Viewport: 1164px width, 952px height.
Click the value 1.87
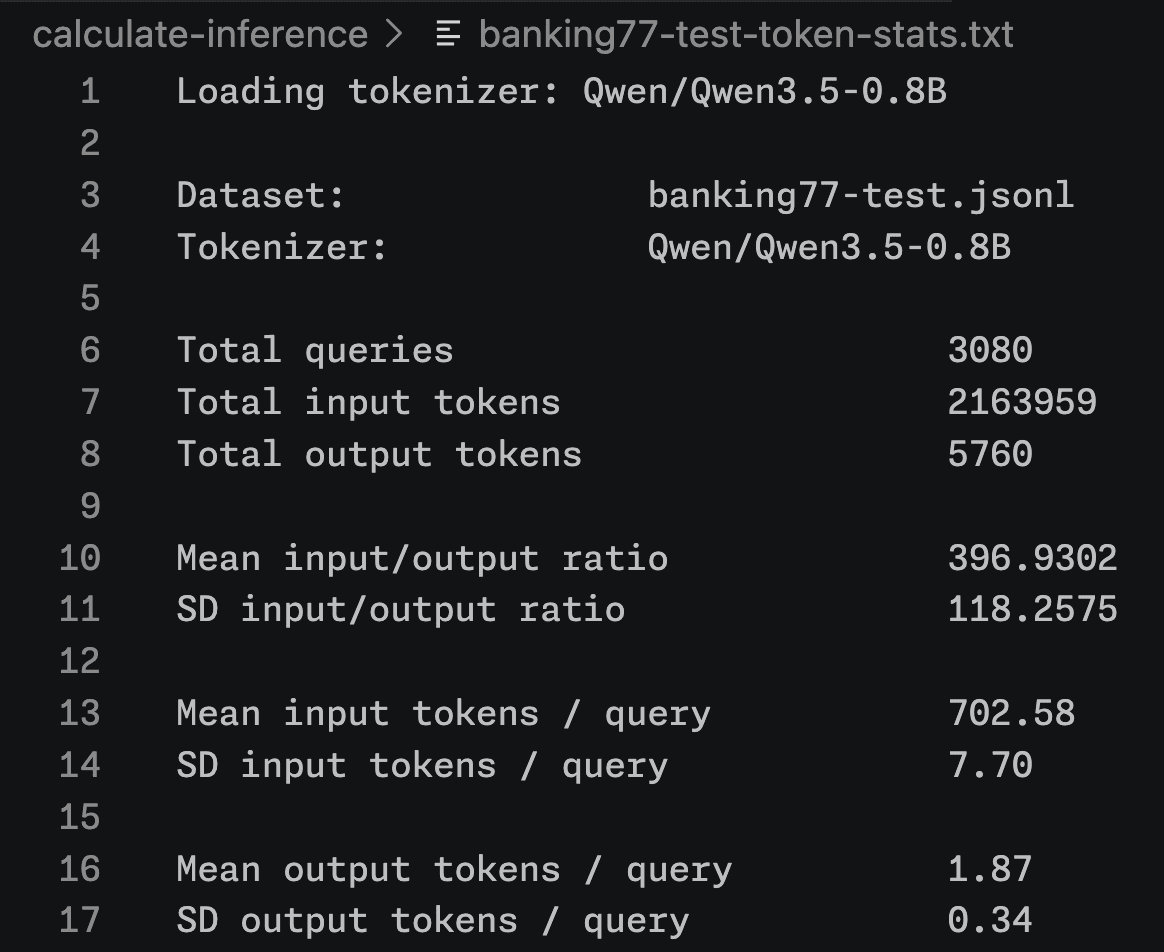(x=990, y=870)
